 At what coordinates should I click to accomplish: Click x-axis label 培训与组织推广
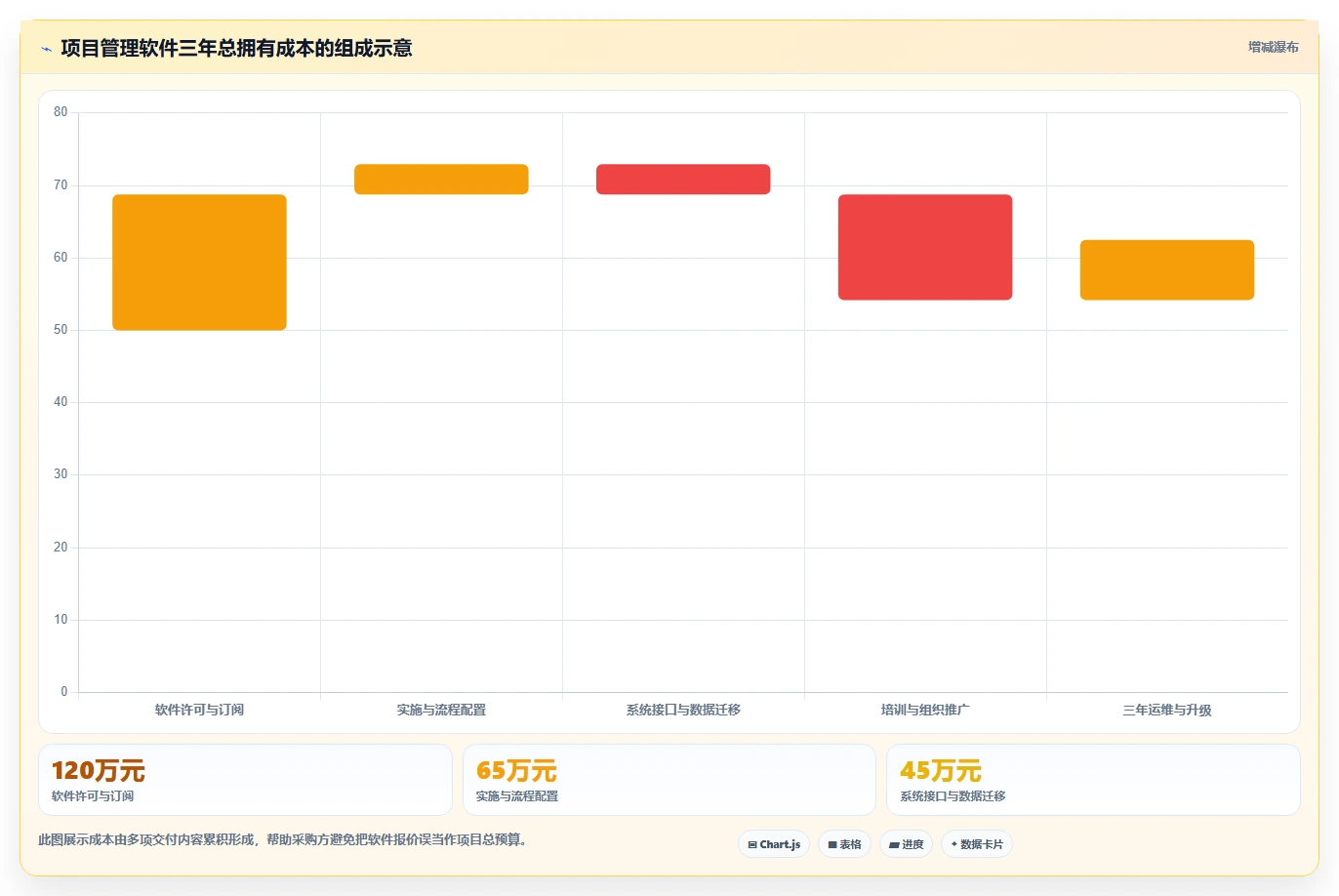pos(925,710)
